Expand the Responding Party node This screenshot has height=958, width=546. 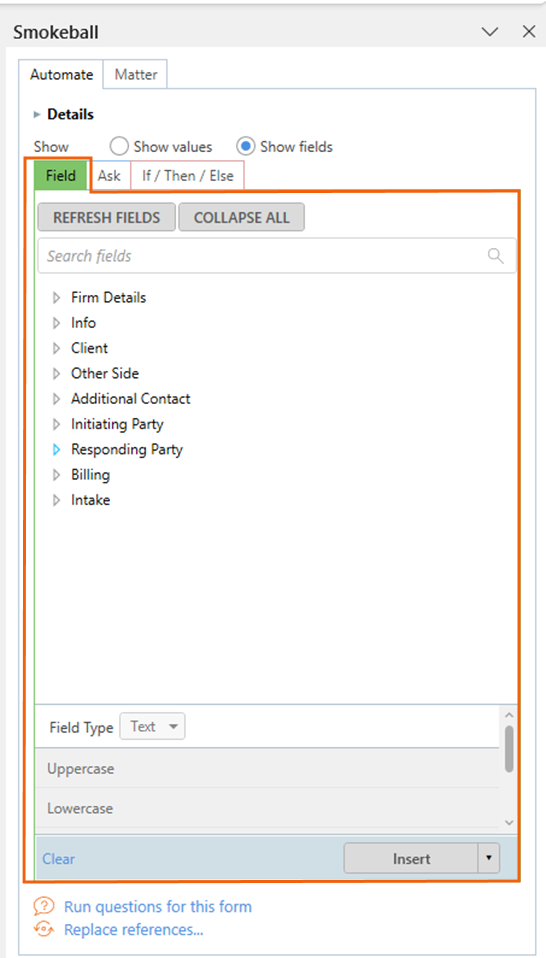(x=57, y=450)
